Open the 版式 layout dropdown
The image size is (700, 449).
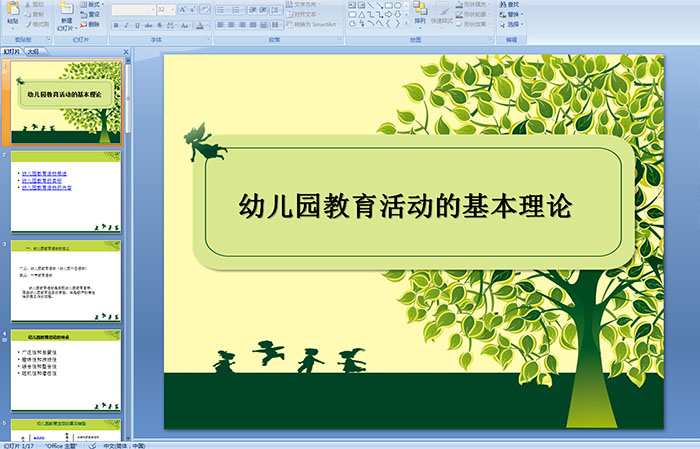click(x=92, y=4)
